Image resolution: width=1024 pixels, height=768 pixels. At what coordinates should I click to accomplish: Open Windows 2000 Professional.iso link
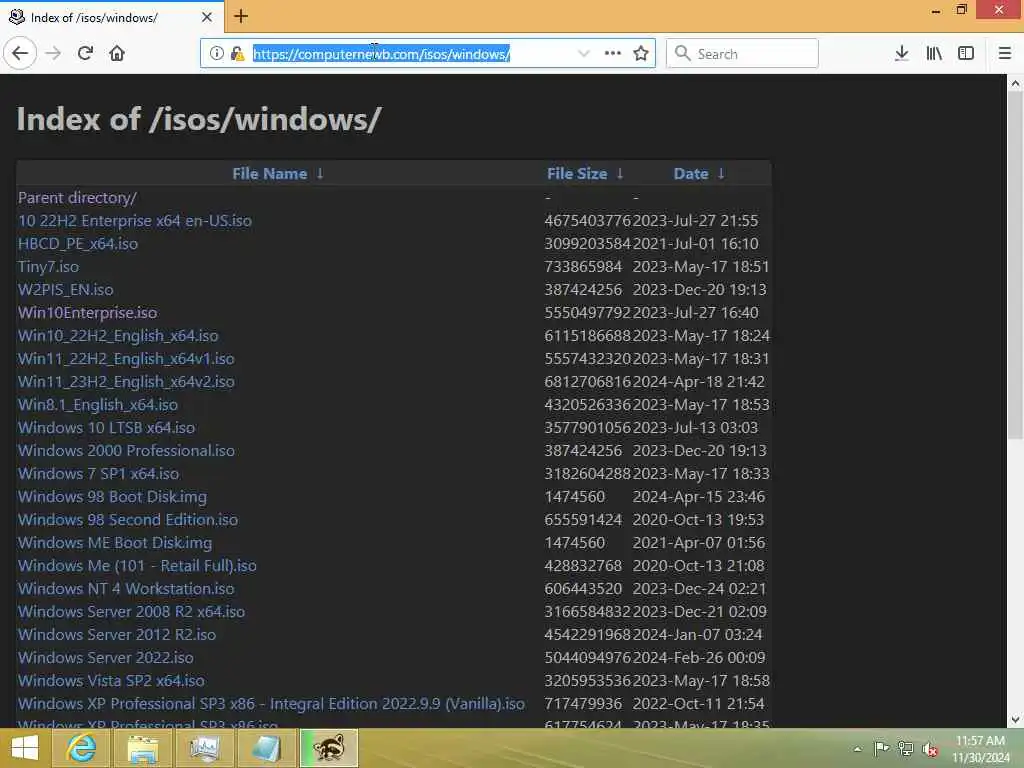(x=126, y=451)
